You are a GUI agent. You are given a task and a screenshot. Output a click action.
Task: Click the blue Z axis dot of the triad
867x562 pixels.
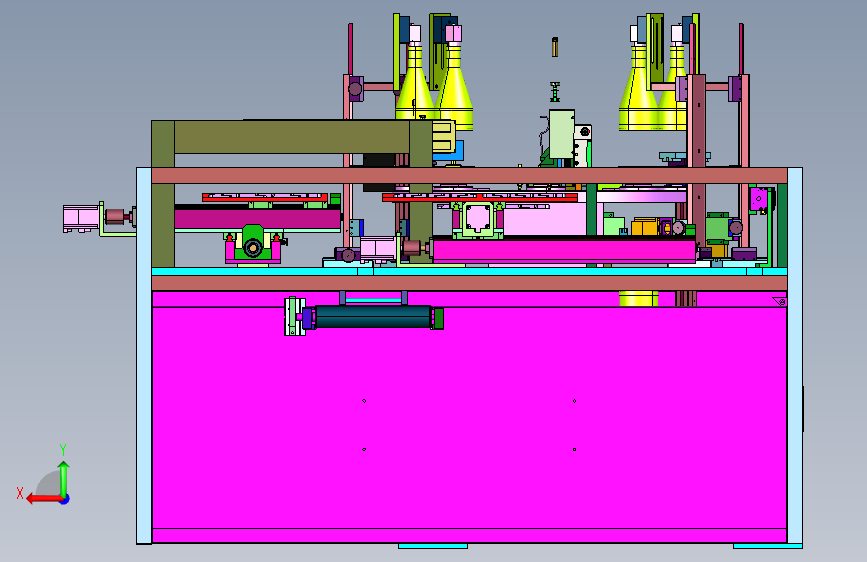click(65, 500)
